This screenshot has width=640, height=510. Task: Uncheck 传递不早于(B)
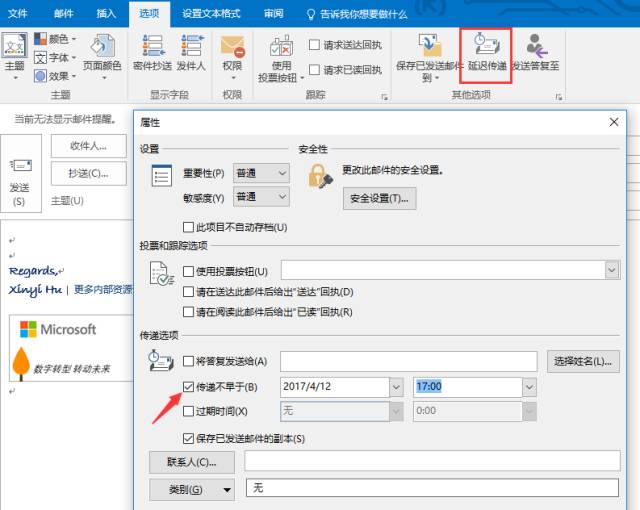(x=188, y=387)
